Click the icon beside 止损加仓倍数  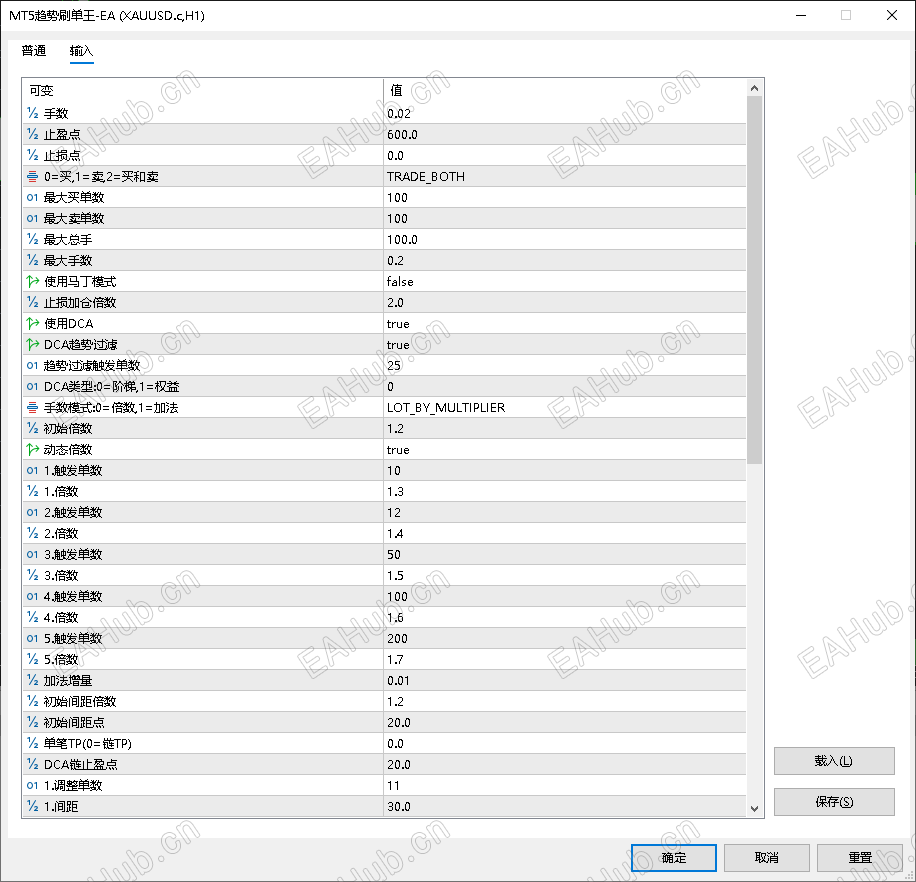33,303
